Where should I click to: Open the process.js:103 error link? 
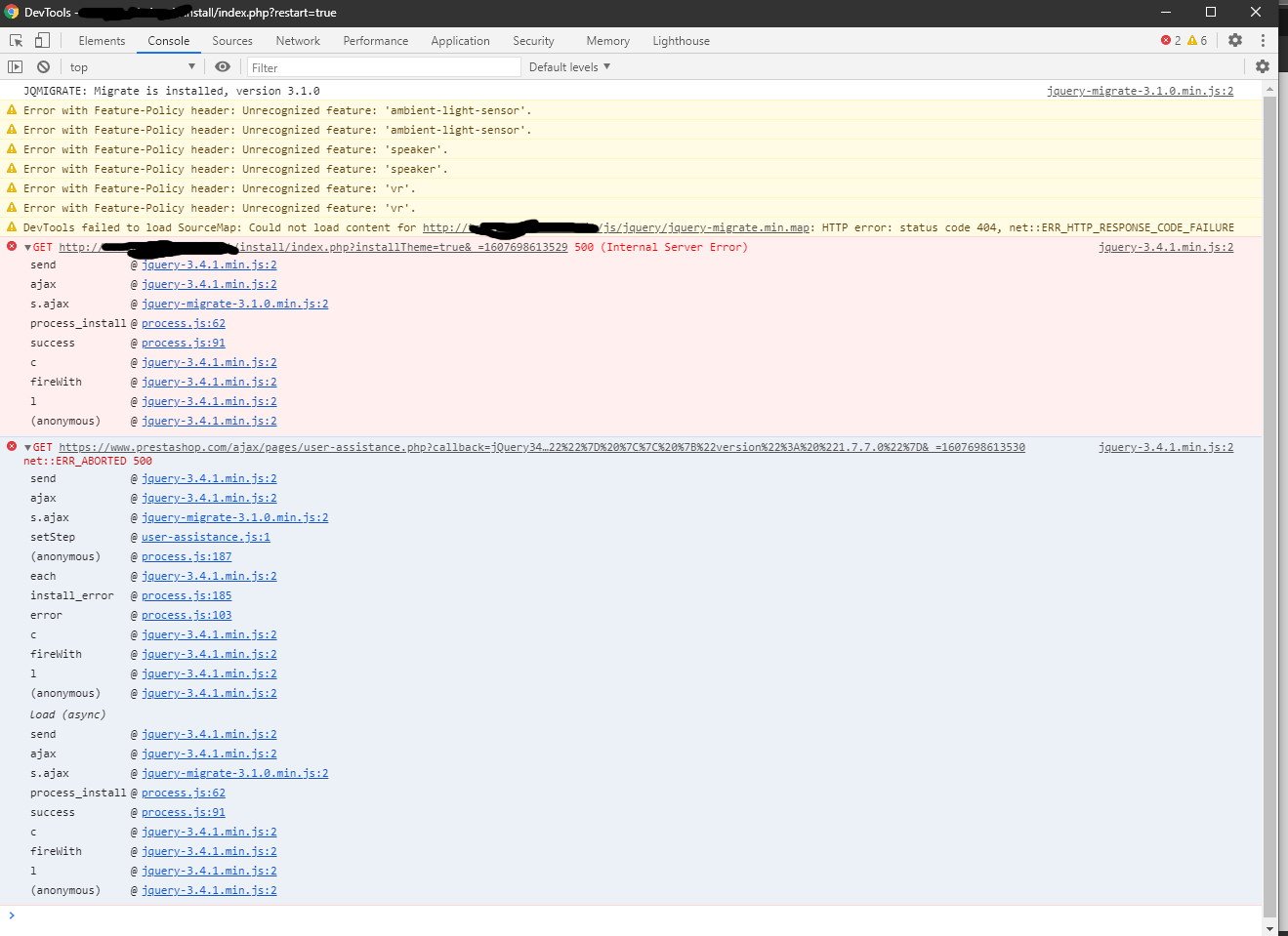tap(187, 615)
